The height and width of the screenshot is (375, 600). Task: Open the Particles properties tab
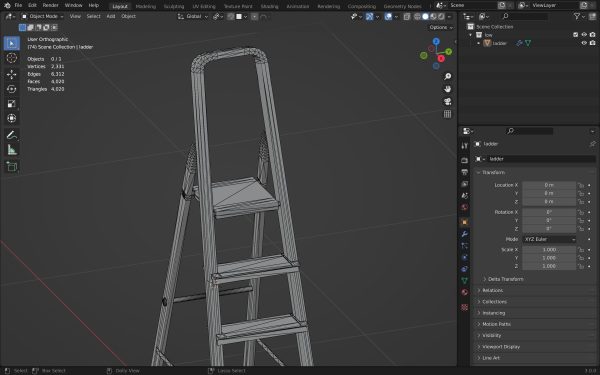(465, 246)
